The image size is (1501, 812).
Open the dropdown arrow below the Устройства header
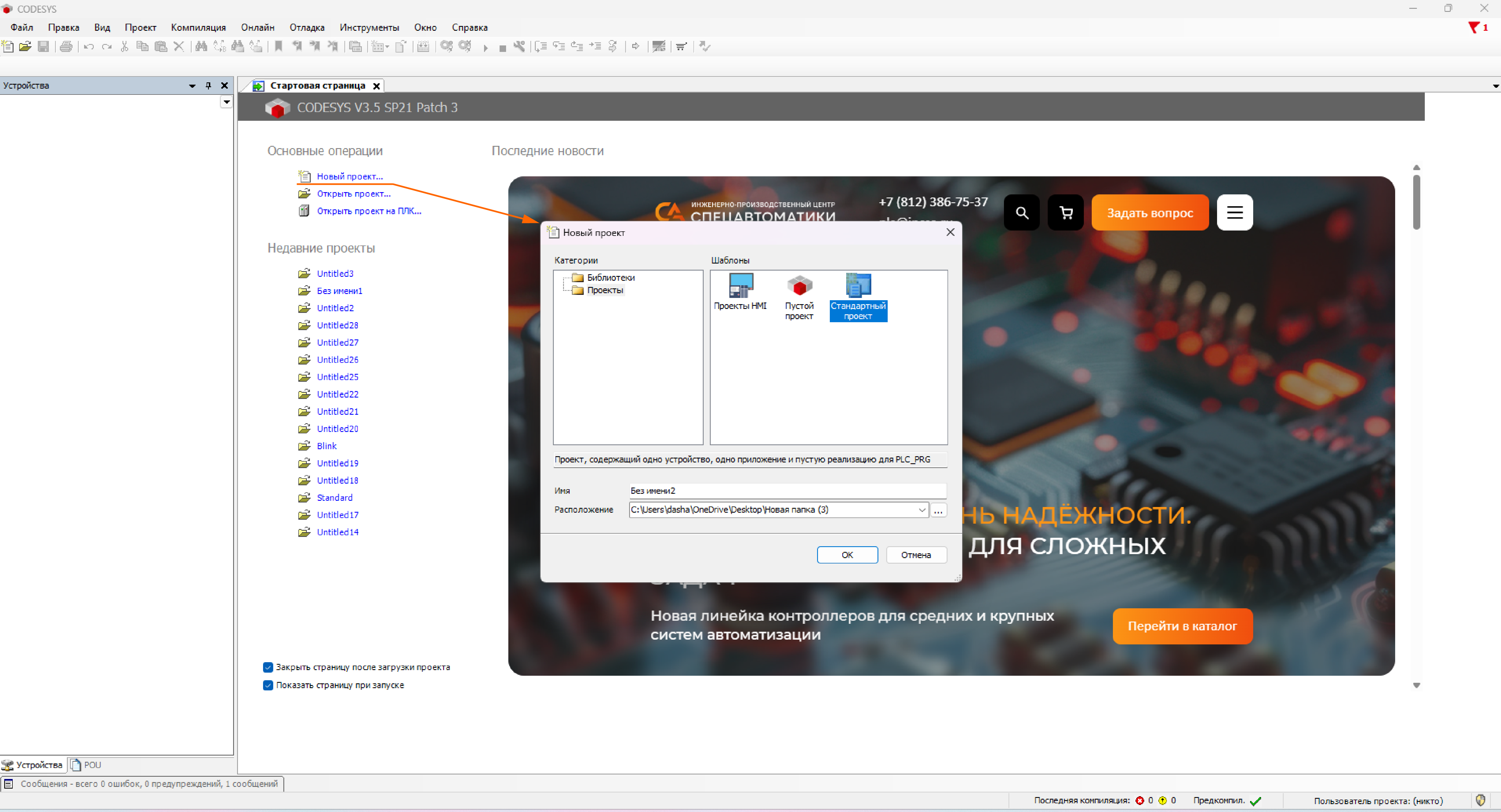click(x=227, y=102)
